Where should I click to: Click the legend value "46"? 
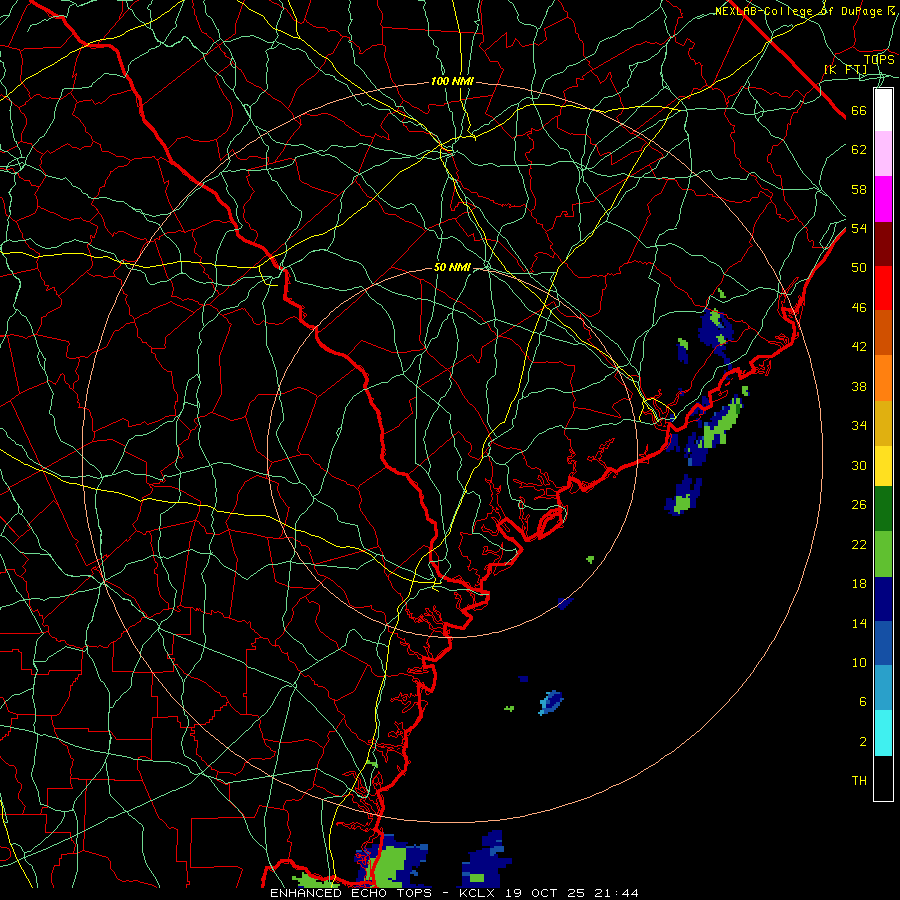(859, 308)
